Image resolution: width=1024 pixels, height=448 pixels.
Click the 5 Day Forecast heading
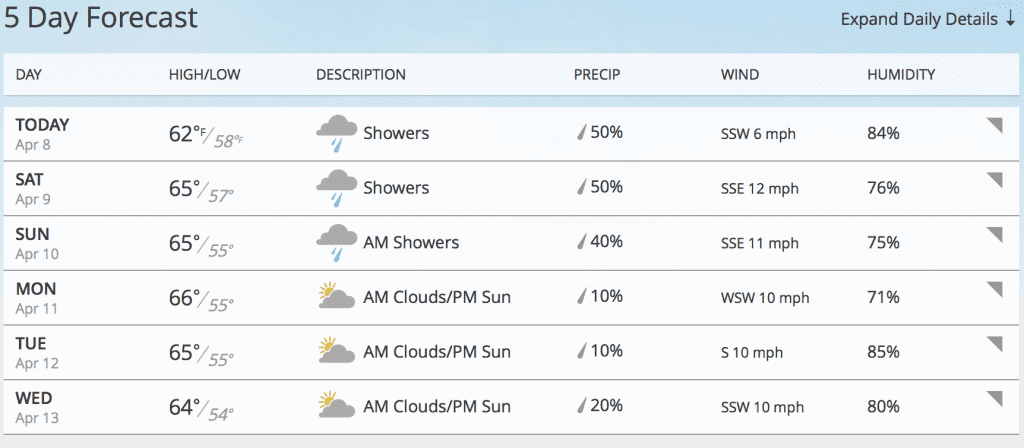101,18
